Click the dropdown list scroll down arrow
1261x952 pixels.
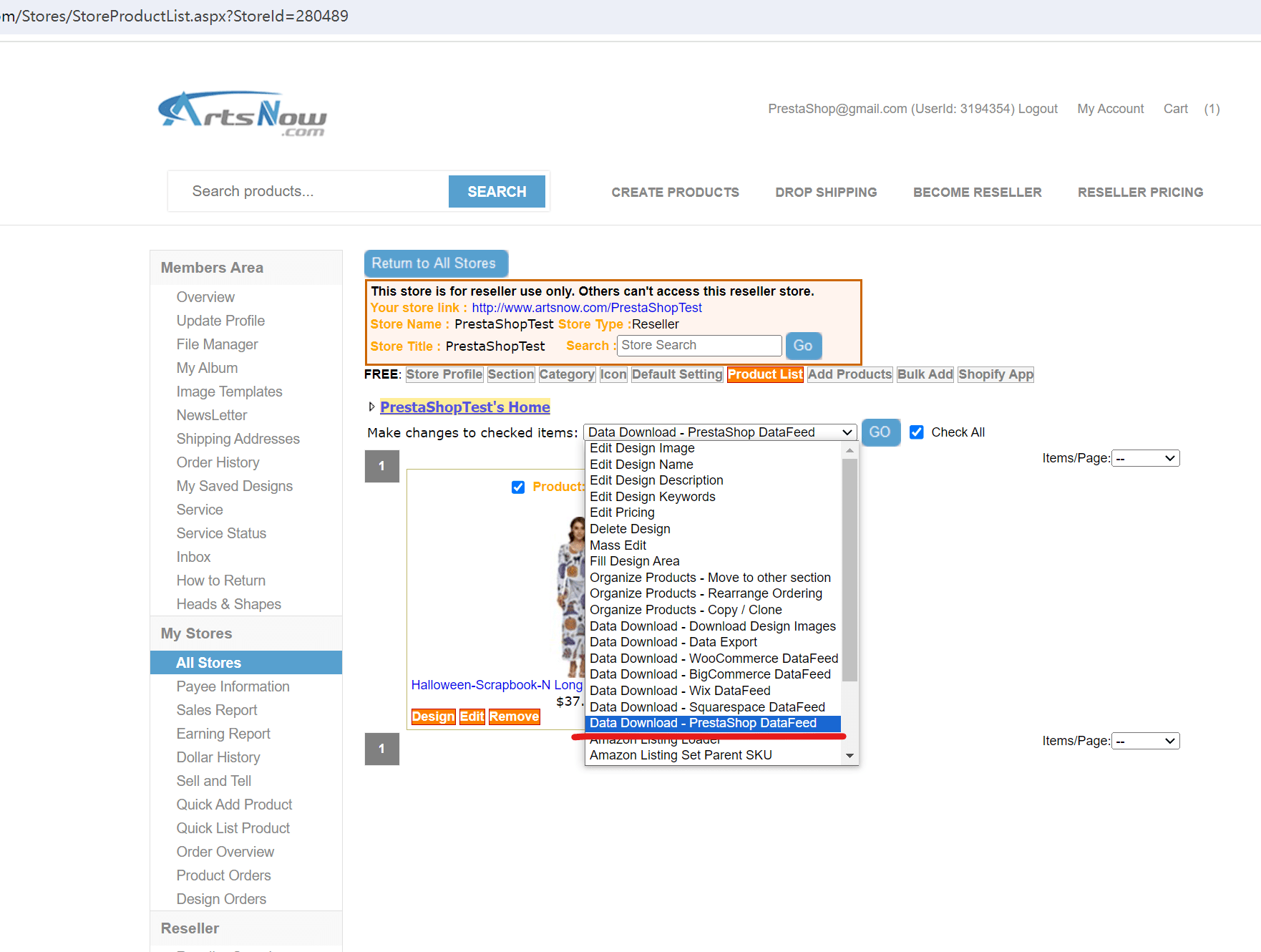pos(849,756)
